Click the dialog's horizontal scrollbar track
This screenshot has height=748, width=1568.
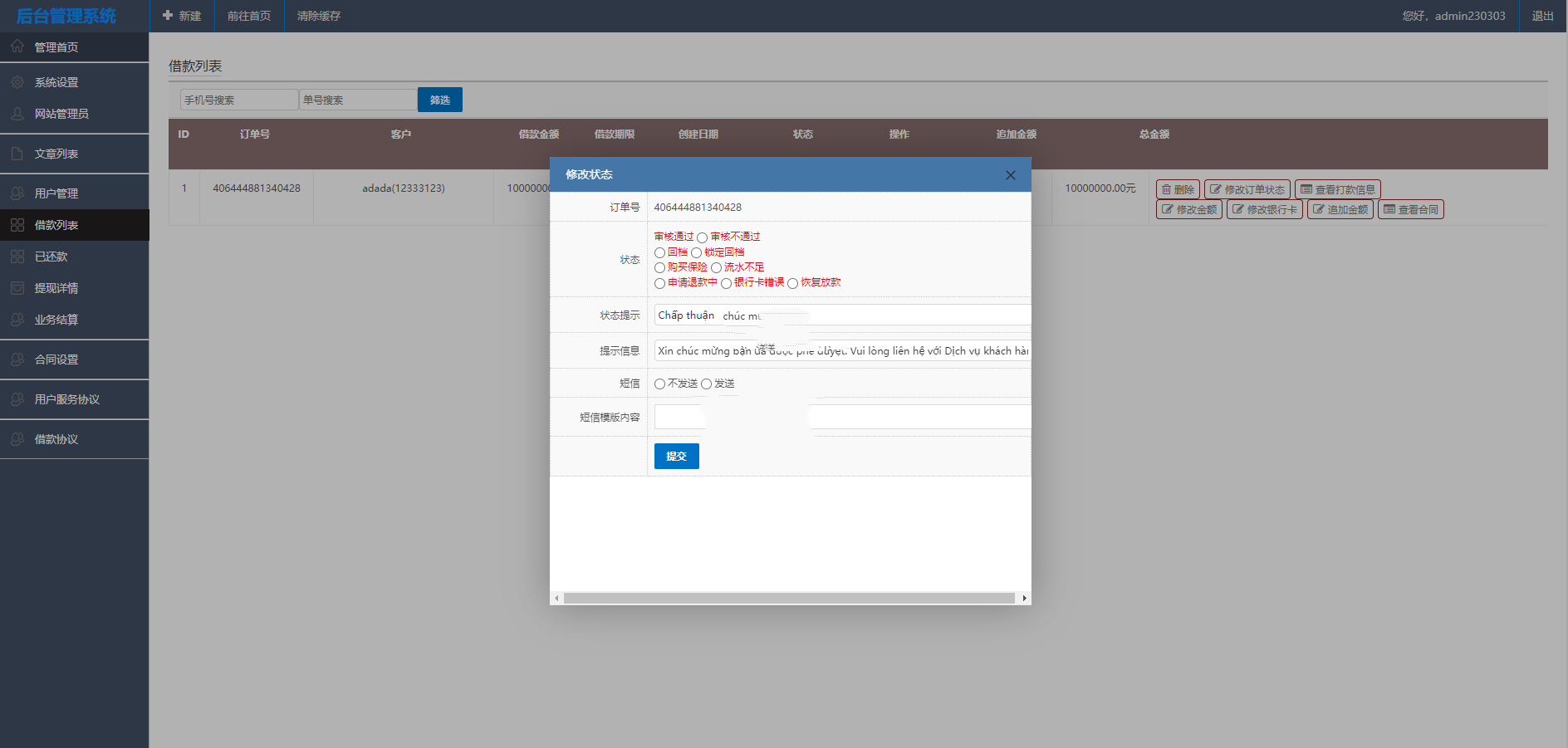tap(789, 598)
